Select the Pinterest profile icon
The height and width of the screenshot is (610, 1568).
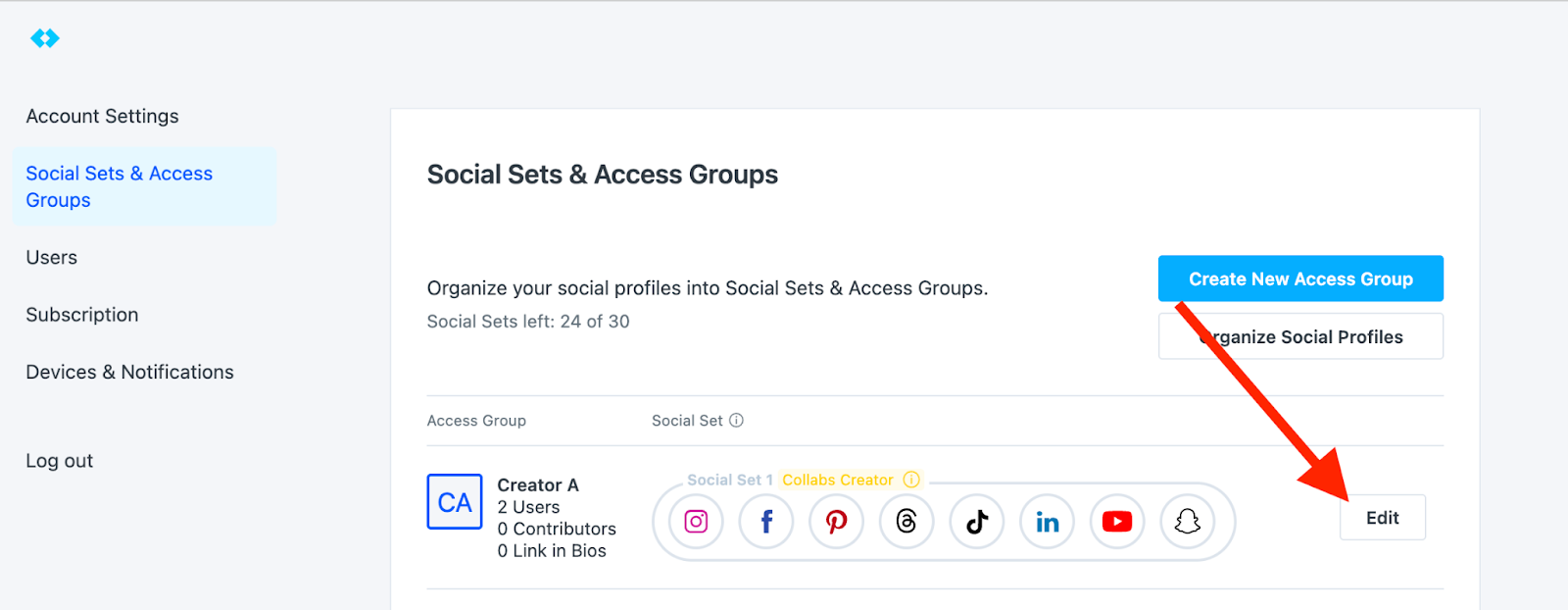click(836, 522)
